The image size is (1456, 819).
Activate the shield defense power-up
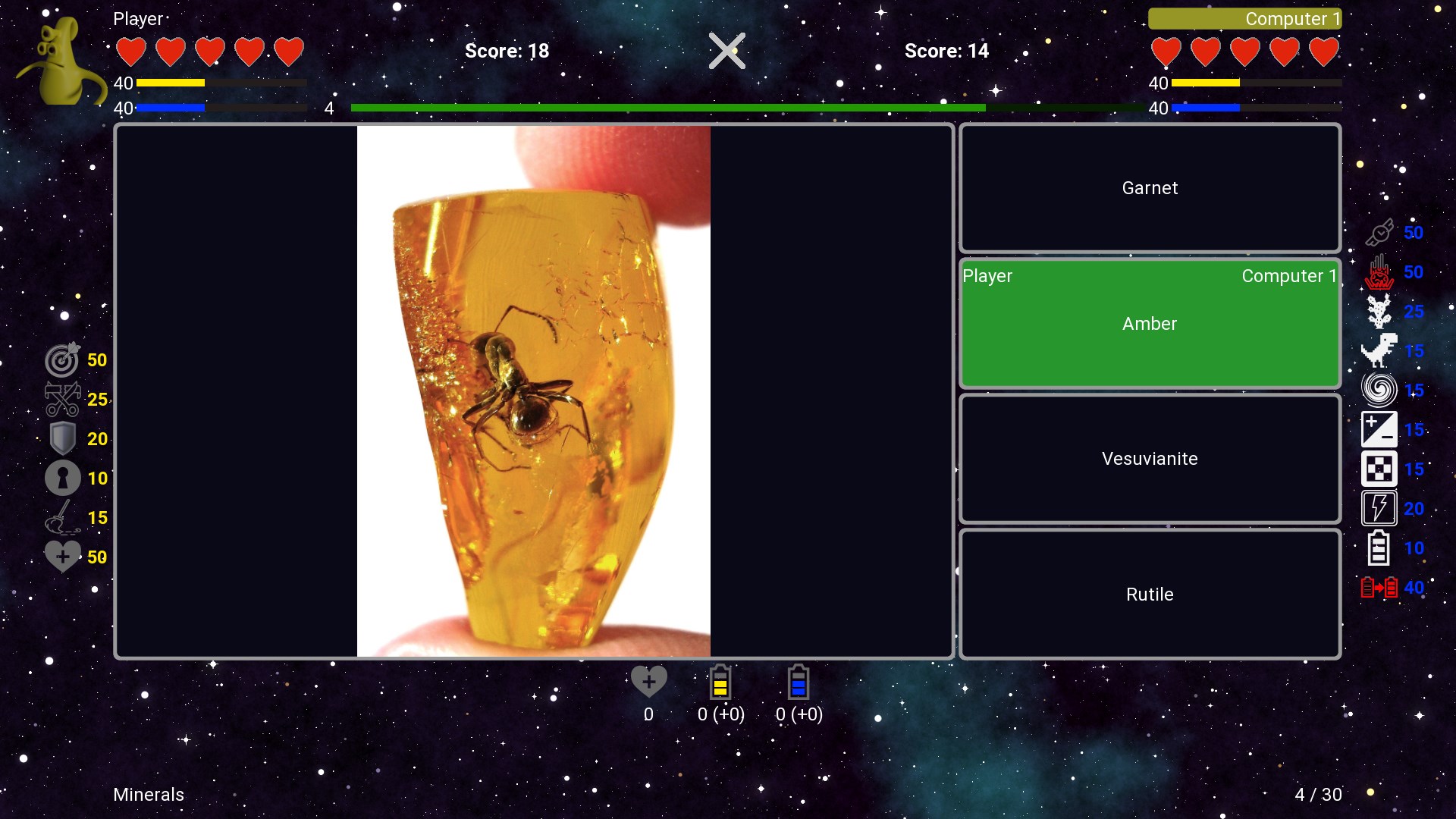(x=62, y=439)
